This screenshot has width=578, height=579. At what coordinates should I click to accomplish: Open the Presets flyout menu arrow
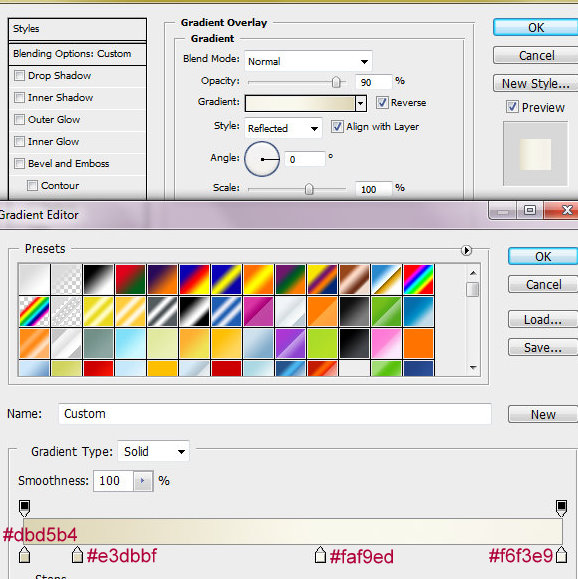pos(466,250)
